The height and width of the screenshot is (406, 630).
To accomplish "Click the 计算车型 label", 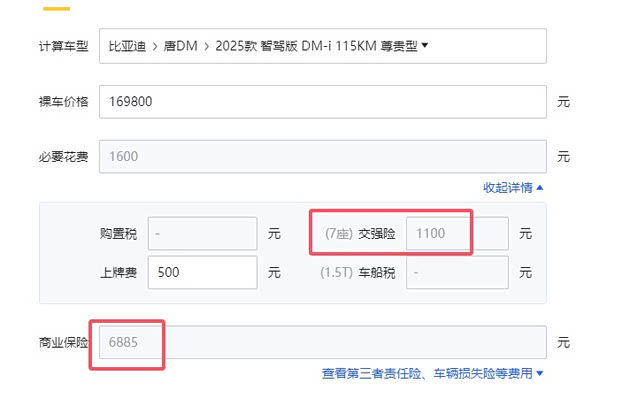I will [63, 46].
